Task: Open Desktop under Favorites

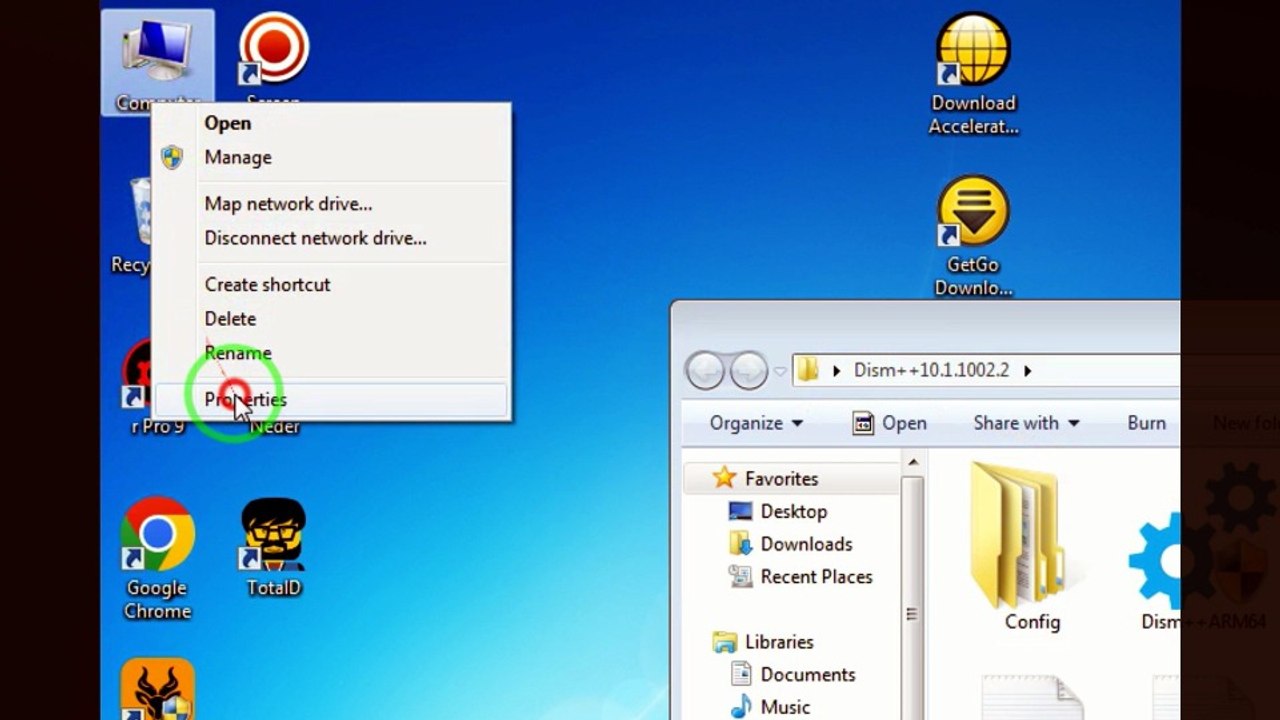Action: [x=778, y=512]
